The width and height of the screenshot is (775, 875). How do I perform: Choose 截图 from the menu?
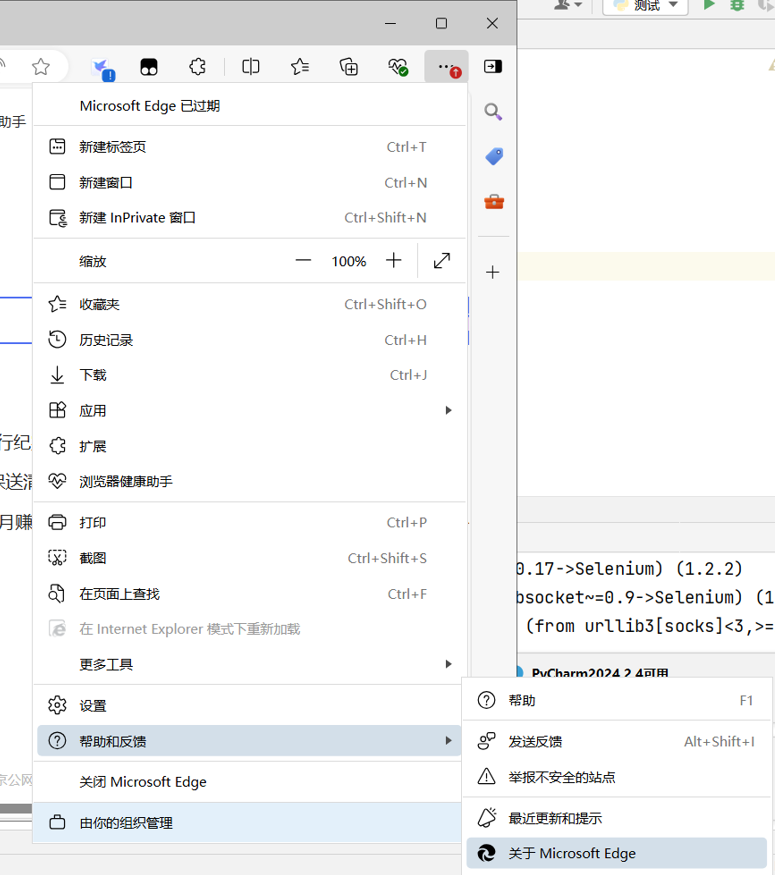pyautogui.click(x=249, y=558)
